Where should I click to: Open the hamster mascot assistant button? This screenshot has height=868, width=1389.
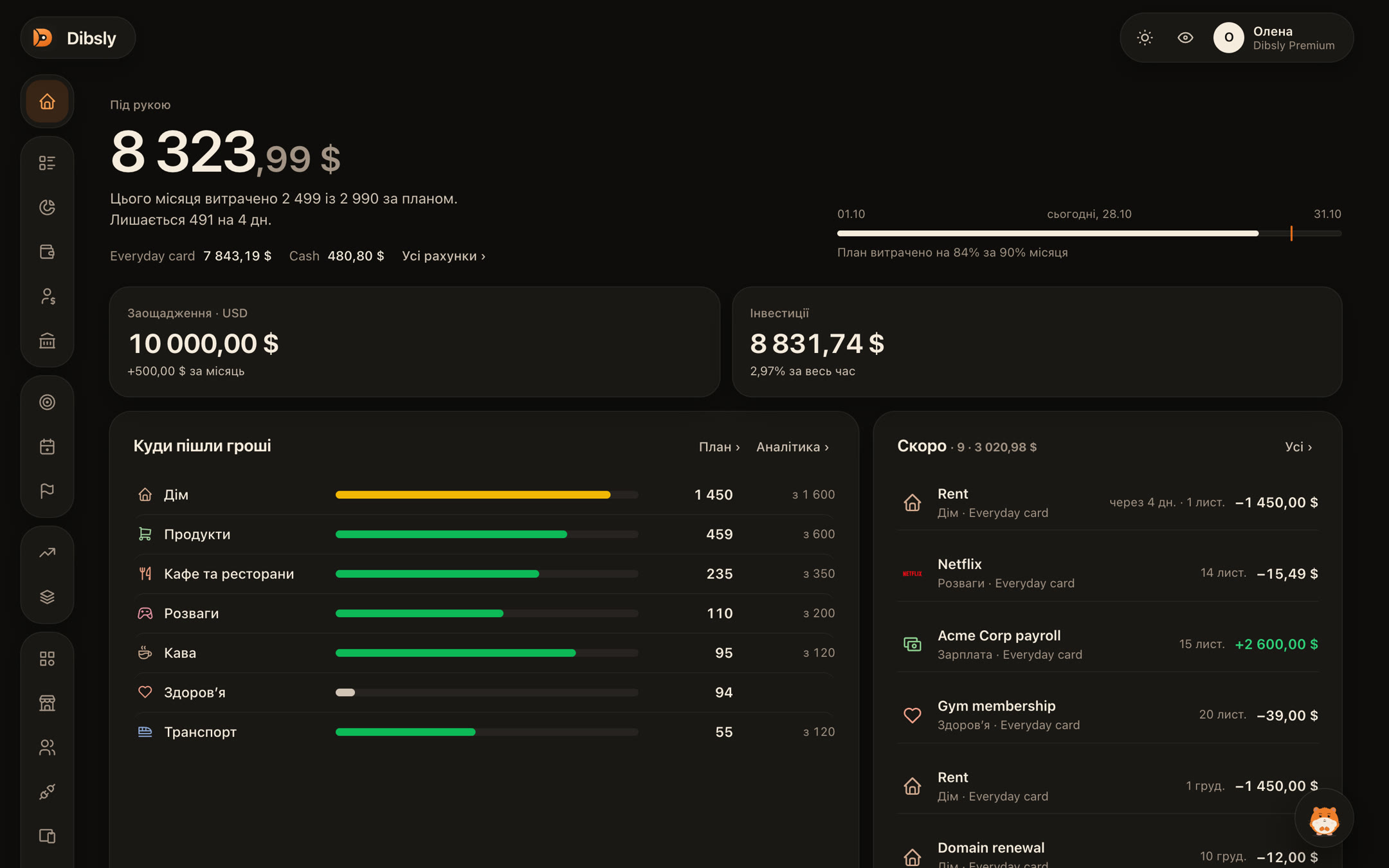click(x=1324, y=818)
